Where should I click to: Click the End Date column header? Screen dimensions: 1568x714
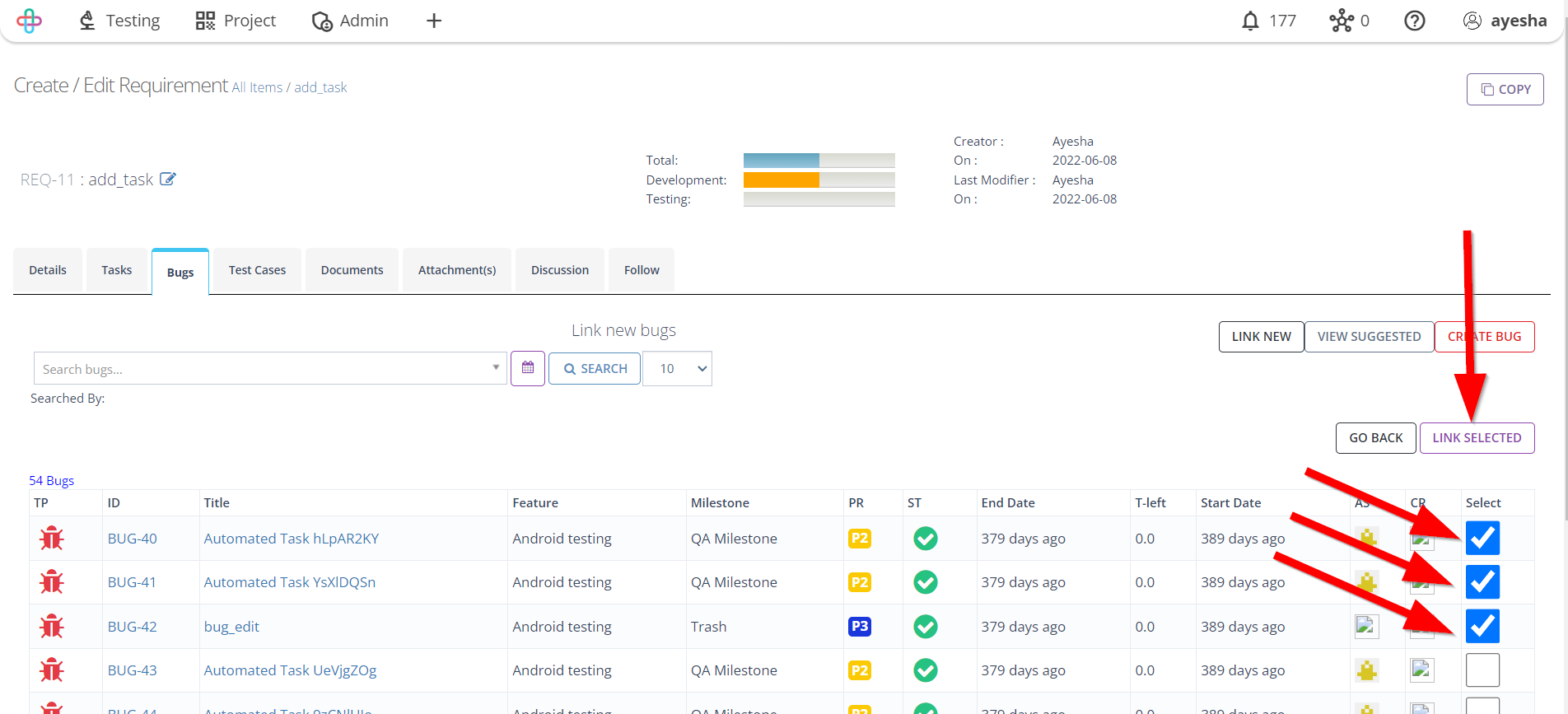(1007, 502)
